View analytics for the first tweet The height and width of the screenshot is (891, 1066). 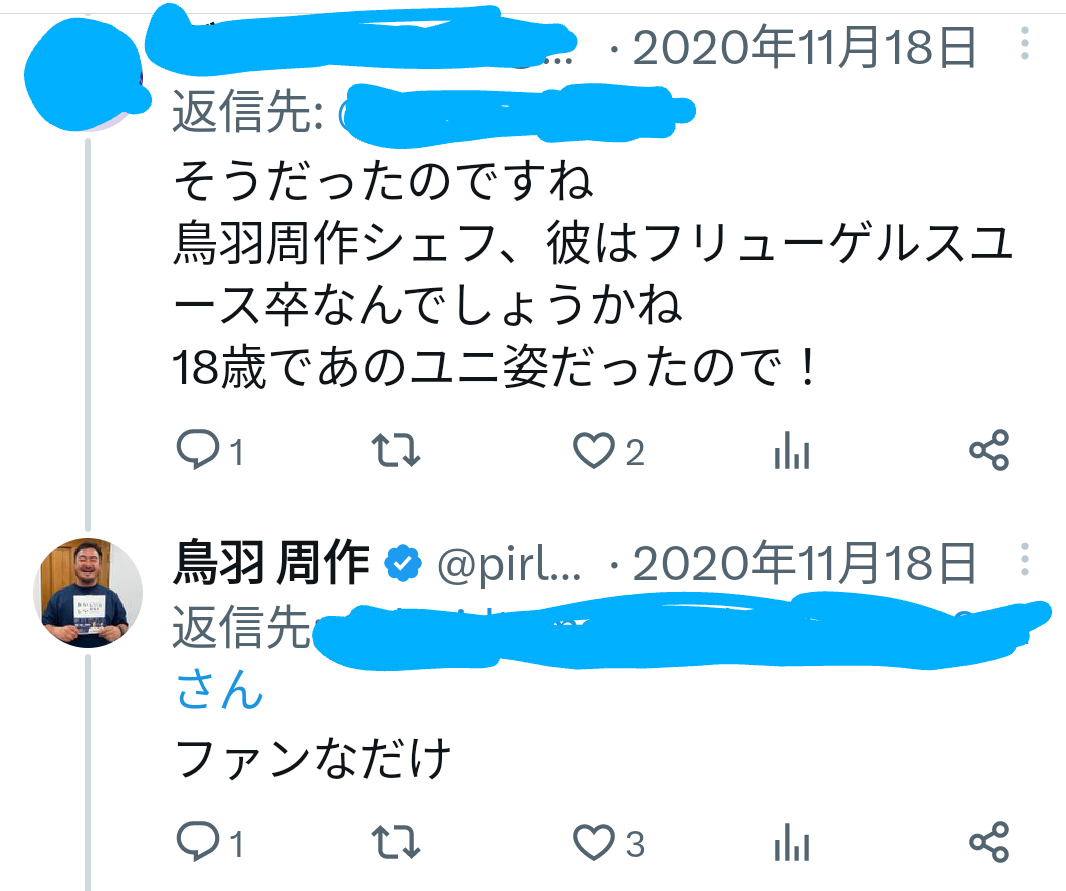[792, 450]
